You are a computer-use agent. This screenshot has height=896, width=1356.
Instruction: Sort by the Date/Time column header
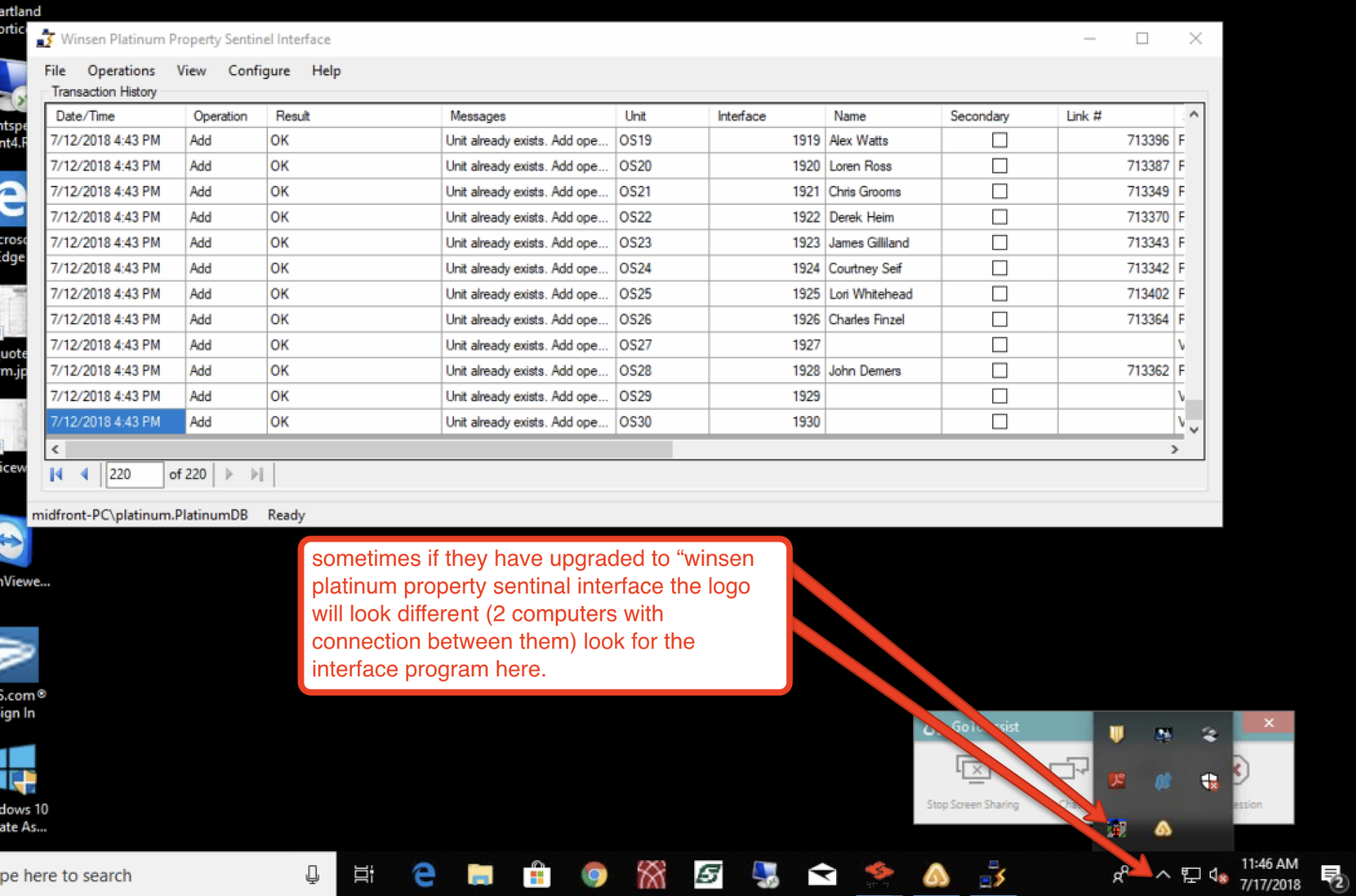point(116,116)
